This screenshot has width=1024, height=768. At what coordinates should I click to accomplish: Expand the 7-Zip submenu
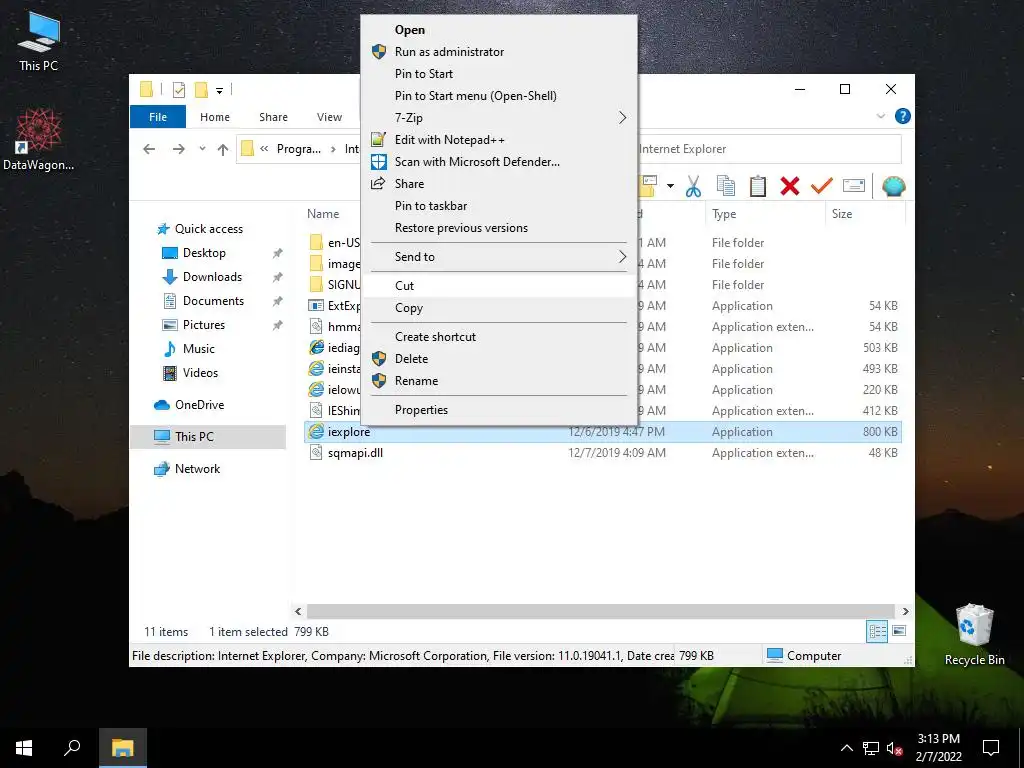coord(499,118)
